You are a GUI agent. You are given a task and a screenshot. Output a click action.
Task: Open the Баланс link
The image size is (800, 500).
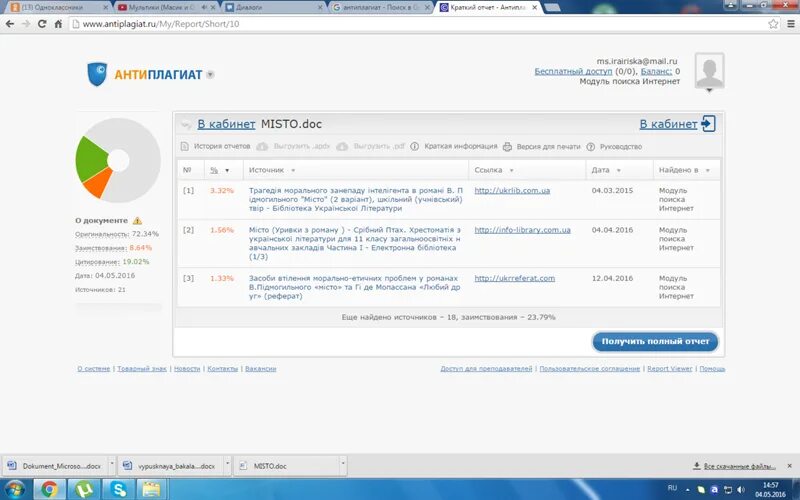tap(656, 71)
